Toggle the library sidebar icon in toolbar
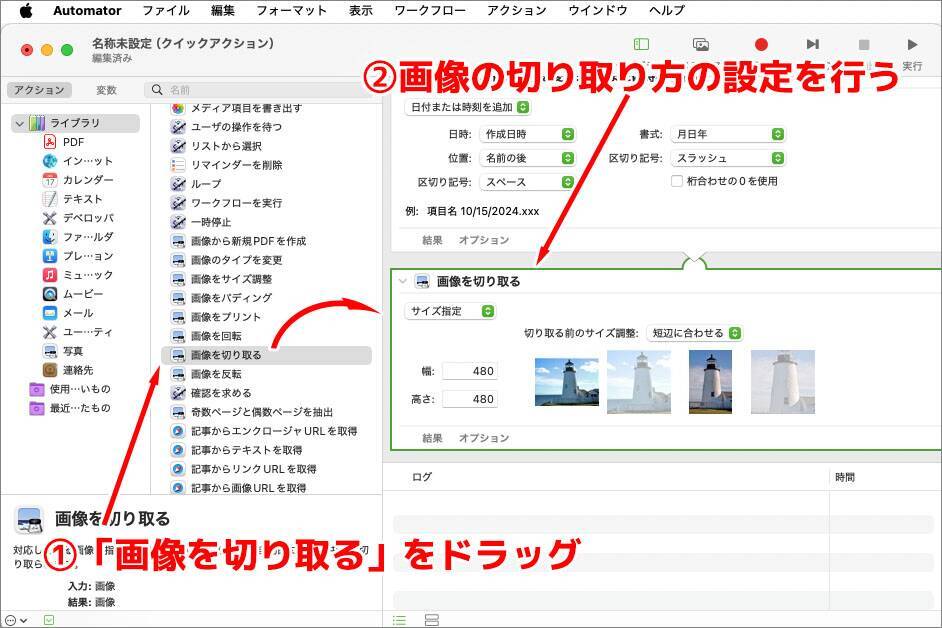Image resolution: width=942 pixels, height=628 pixels. pos(641,45)
